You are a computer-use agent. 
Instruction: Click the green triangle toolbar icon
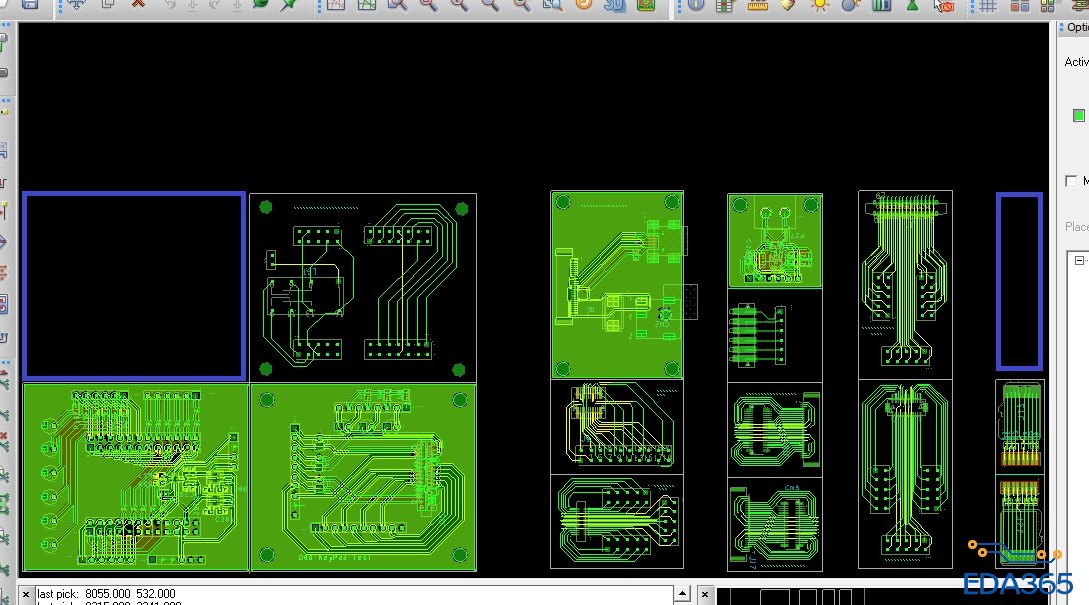pos(913,5)
